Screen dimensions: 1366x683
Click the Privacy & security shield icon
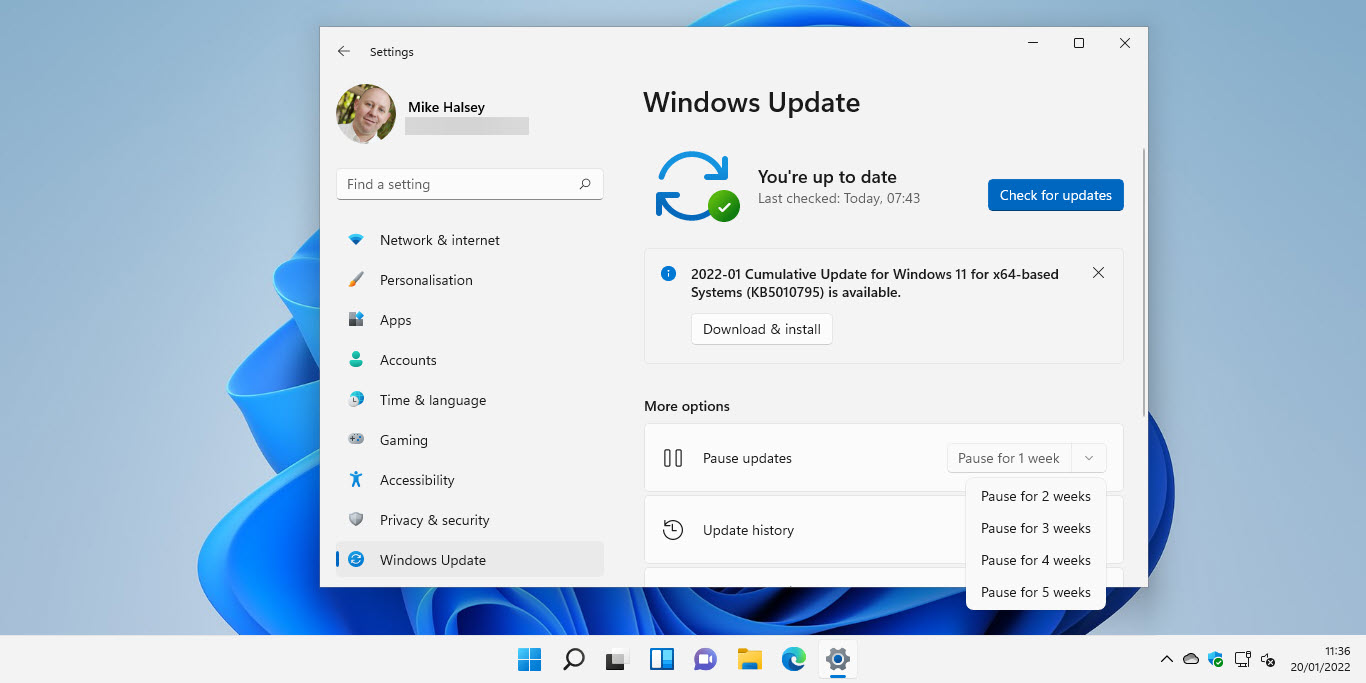(356, 519)
